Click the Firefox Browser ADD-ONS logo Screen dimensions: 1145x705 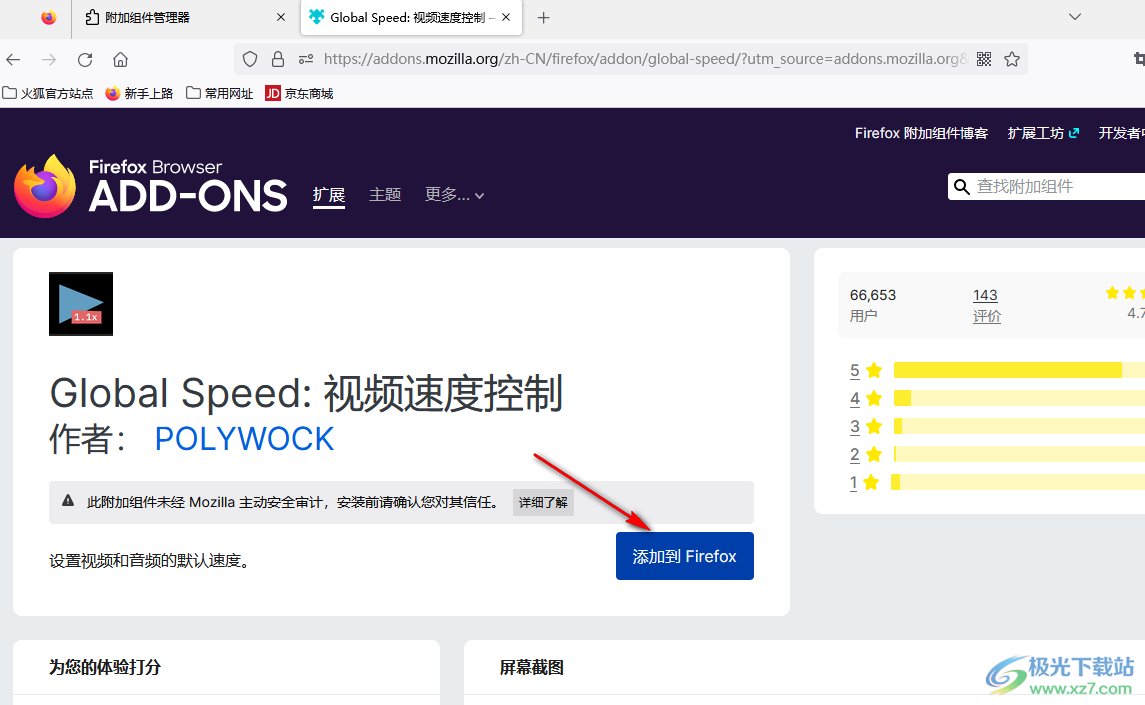151,186
